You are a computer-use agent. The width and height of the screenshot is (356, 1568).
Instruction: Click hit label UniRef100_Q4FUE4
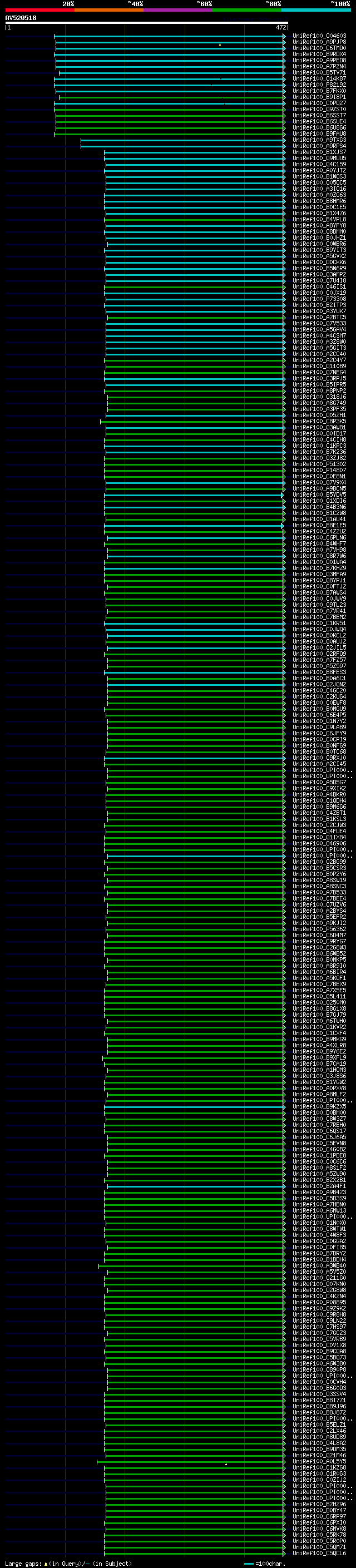(x=319, y=832)
